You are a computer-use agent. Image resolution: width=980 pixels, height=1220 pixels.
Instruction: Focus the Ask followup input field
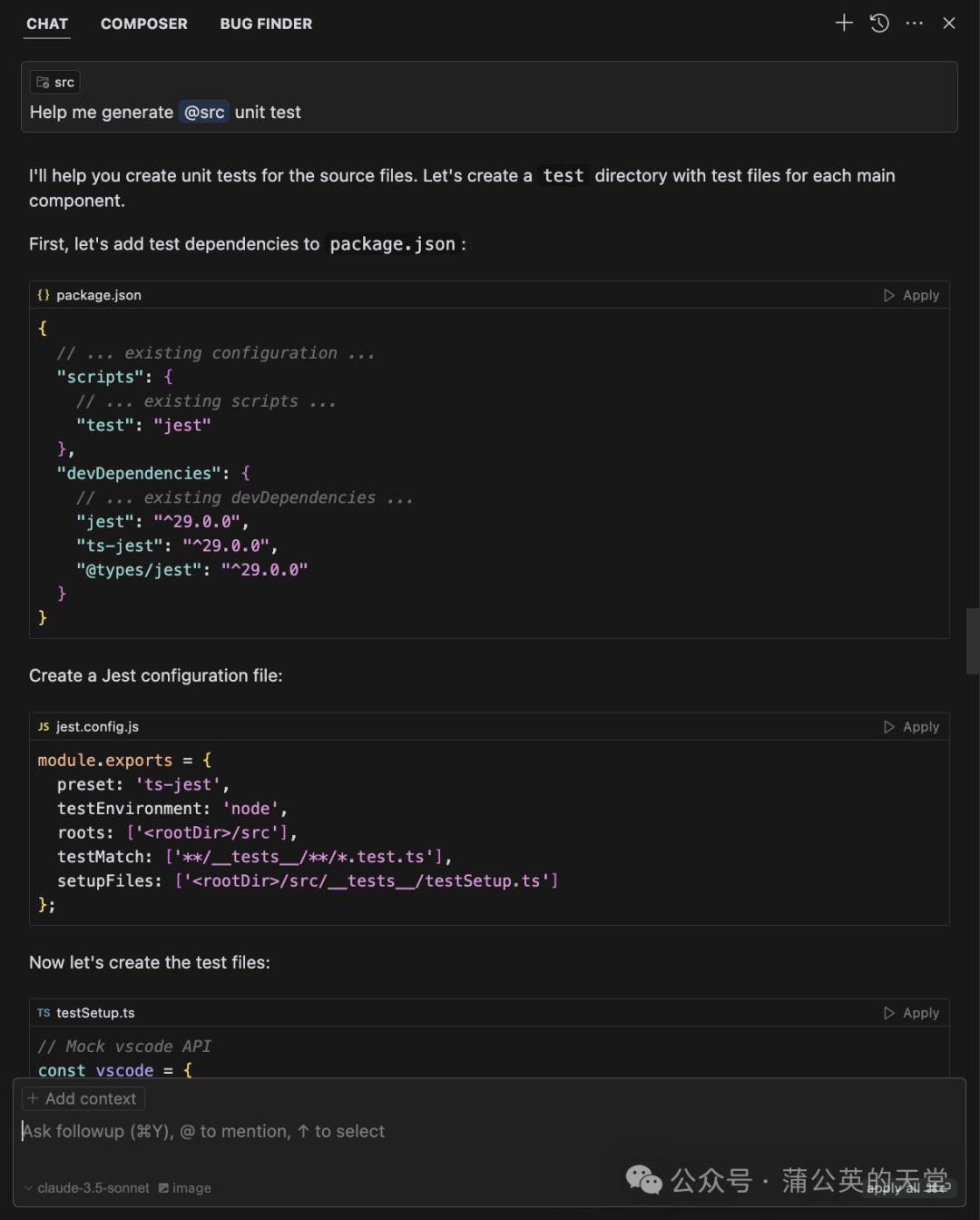[x=490, y=1131]
